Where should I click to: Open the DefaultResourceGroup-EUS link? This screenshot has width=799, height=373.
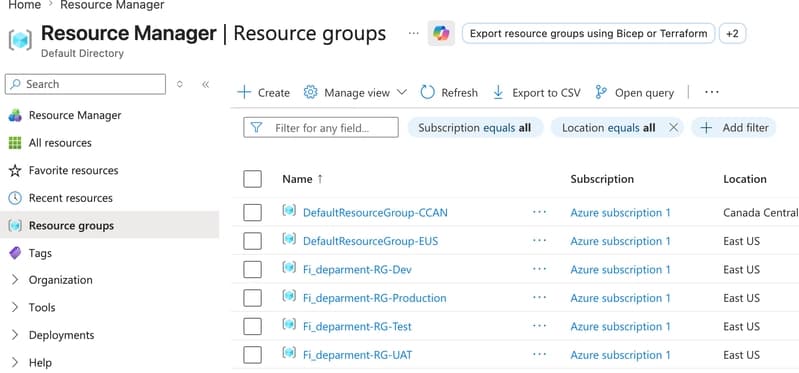[370, 242]
